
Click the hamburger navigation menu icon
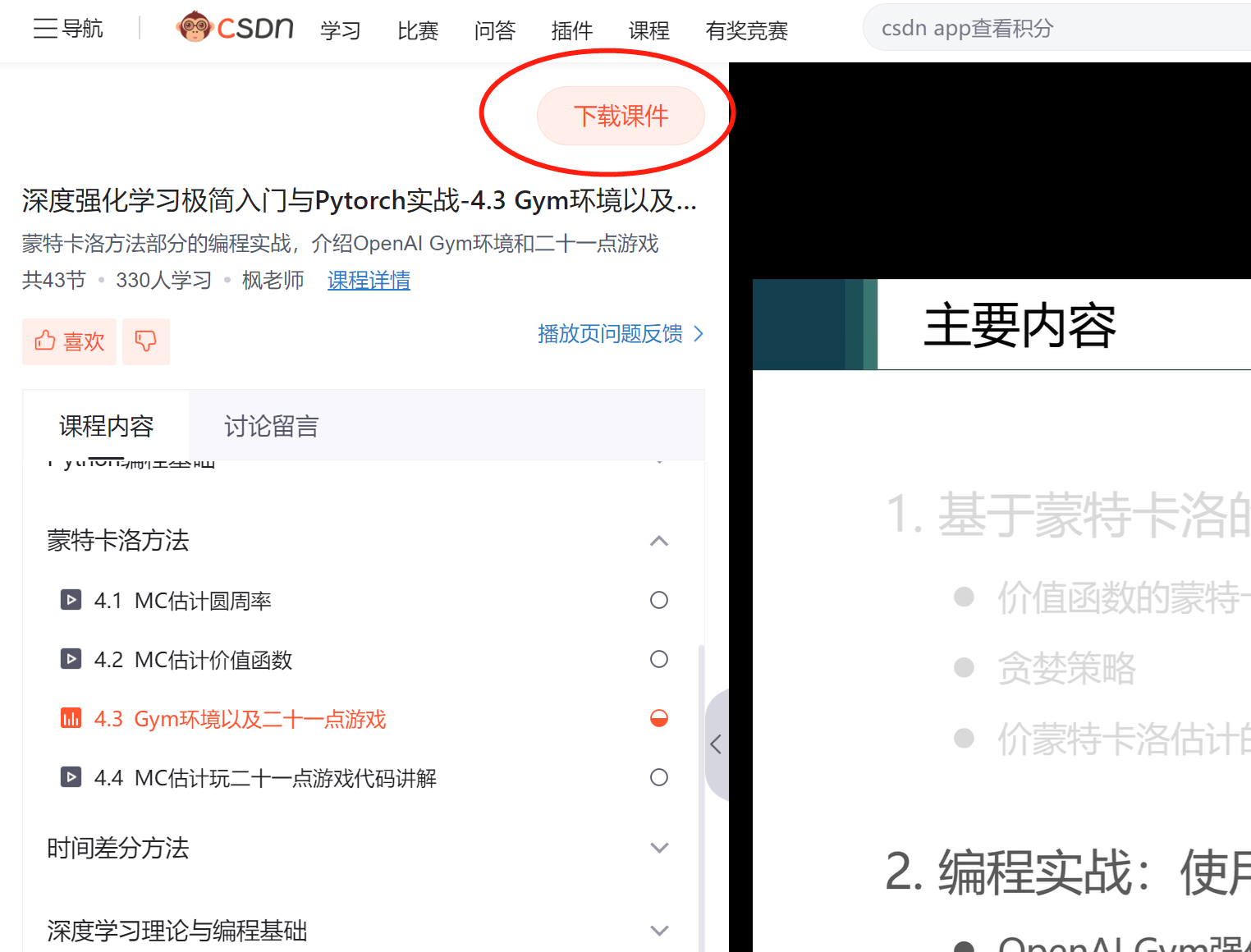click(x=45, y=29)
